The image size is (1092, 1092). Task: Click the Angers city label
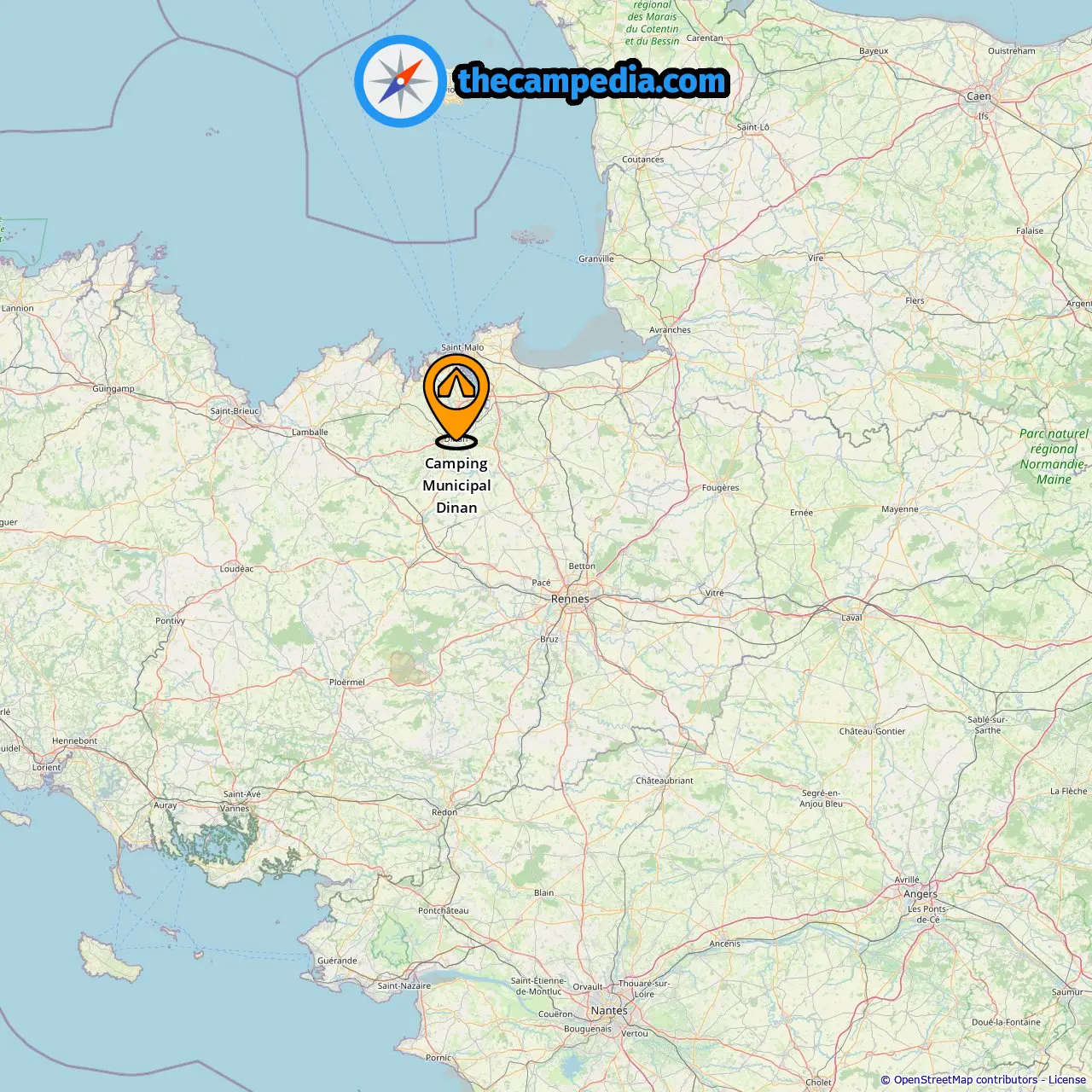[921, 894]
